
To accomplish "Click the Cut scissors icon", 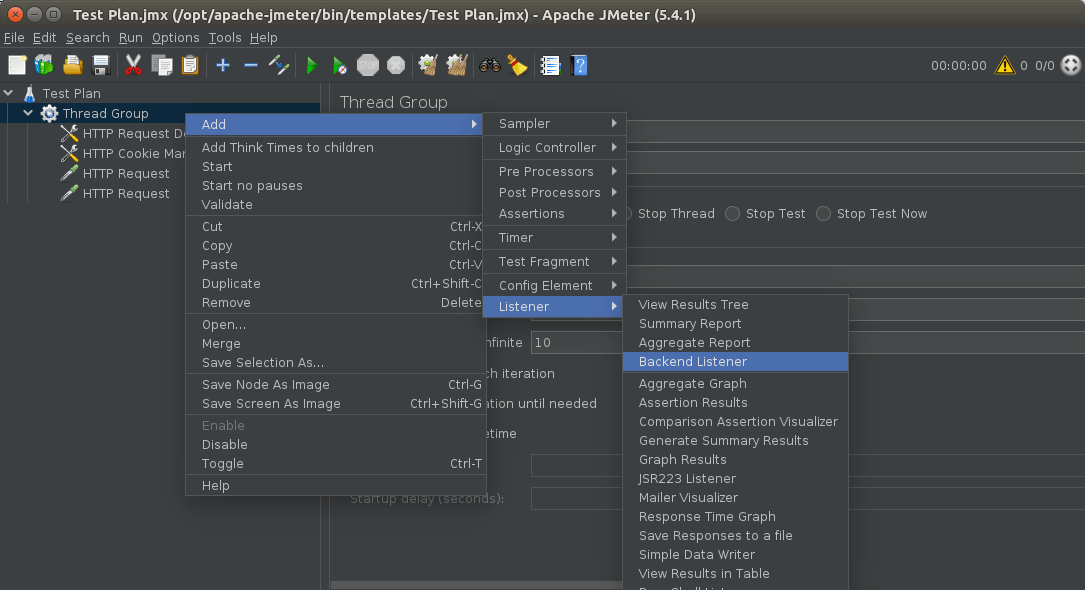I will (133, 65).
